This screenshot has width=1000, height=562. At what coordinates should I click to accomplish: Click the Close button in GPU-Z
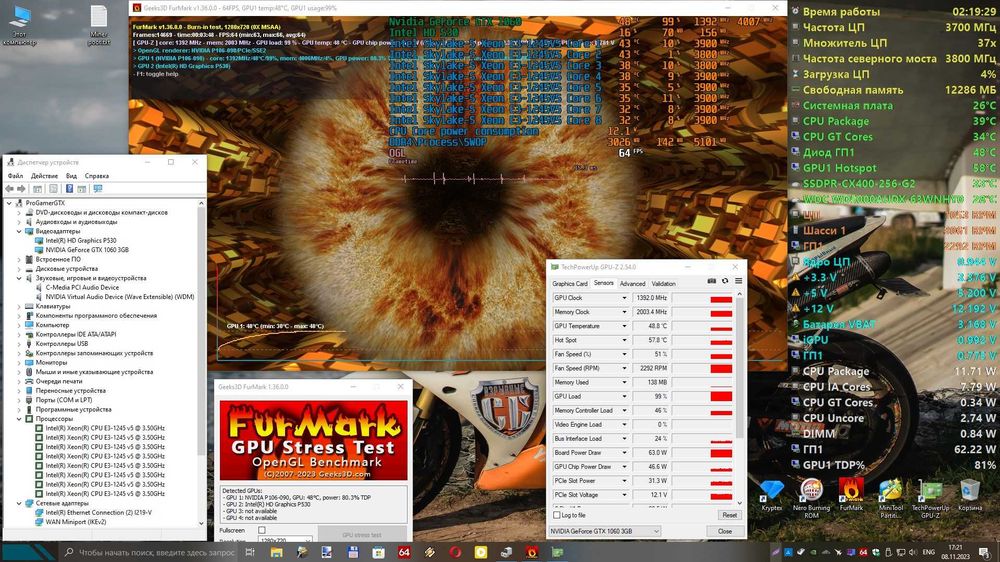[724, 531]
